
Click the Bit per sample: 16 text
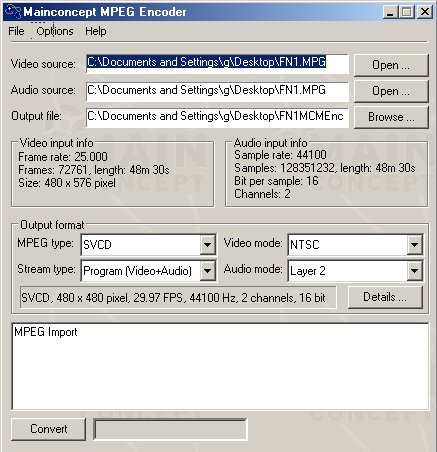click(276, 181)
